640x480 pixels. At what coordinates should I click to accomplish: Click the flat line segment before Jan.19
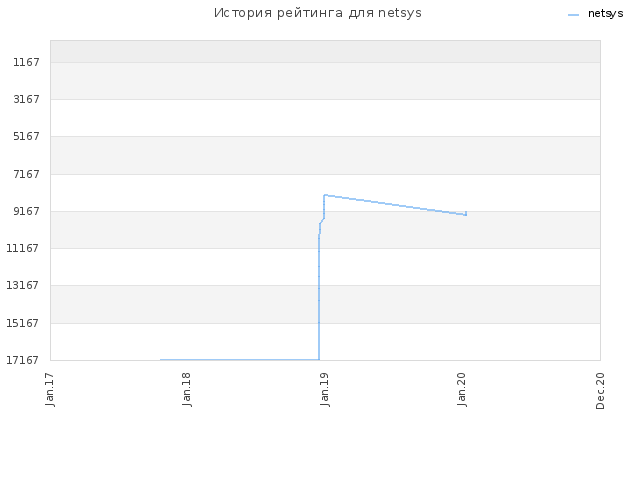click(x=240, y=360)
